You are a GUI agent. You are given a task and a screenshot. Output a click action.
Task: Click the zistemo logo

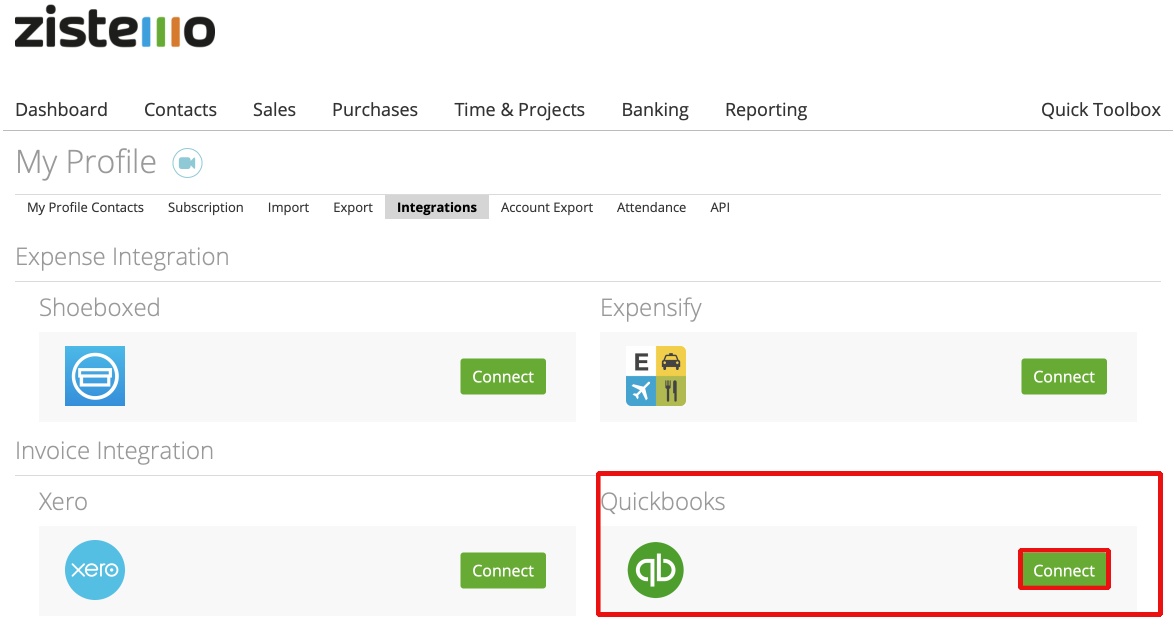[115, 30]
